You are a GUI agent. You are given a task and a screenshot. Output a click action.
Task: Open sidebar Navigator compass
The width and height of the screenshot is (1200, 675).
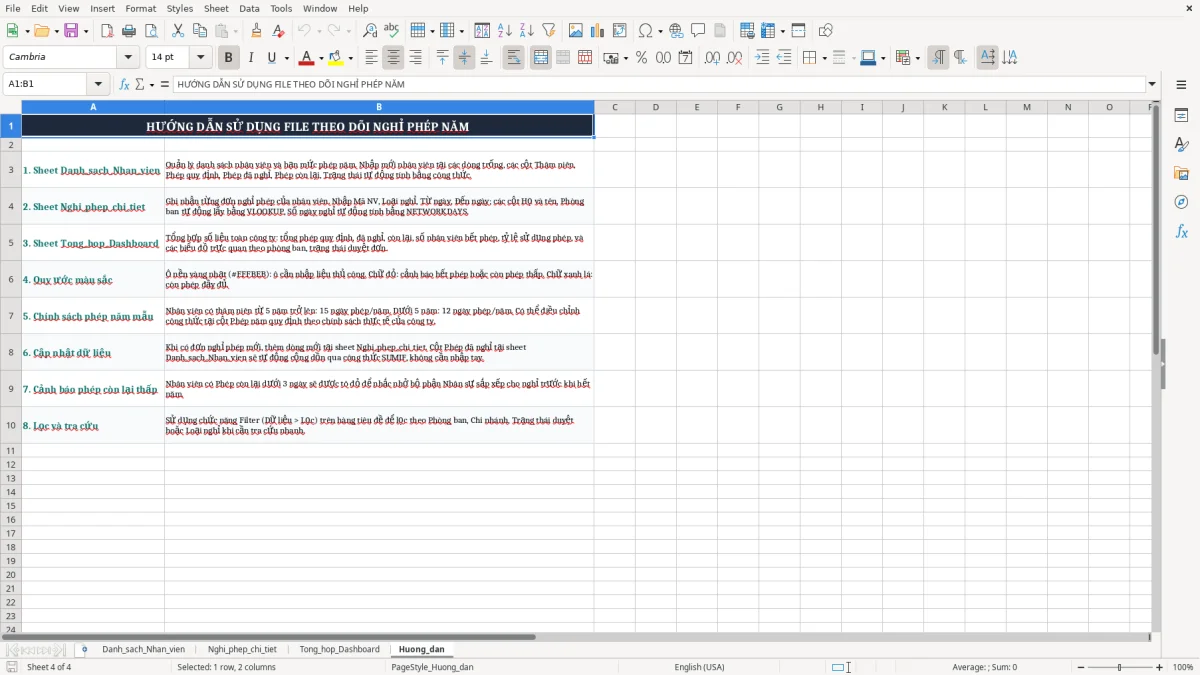pos(1181,202)
